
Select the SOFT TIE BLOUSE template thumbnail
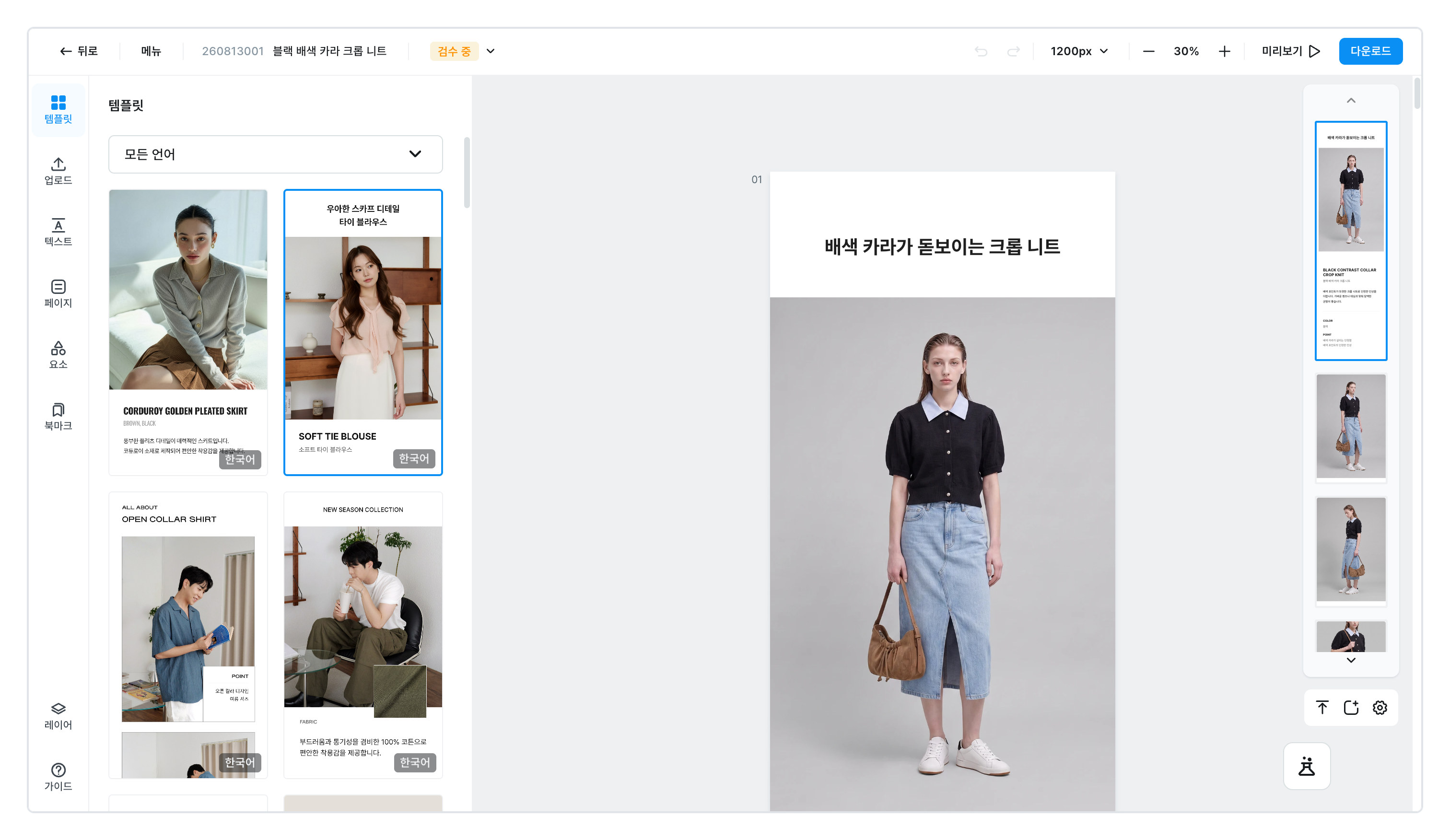click(363, 332)
